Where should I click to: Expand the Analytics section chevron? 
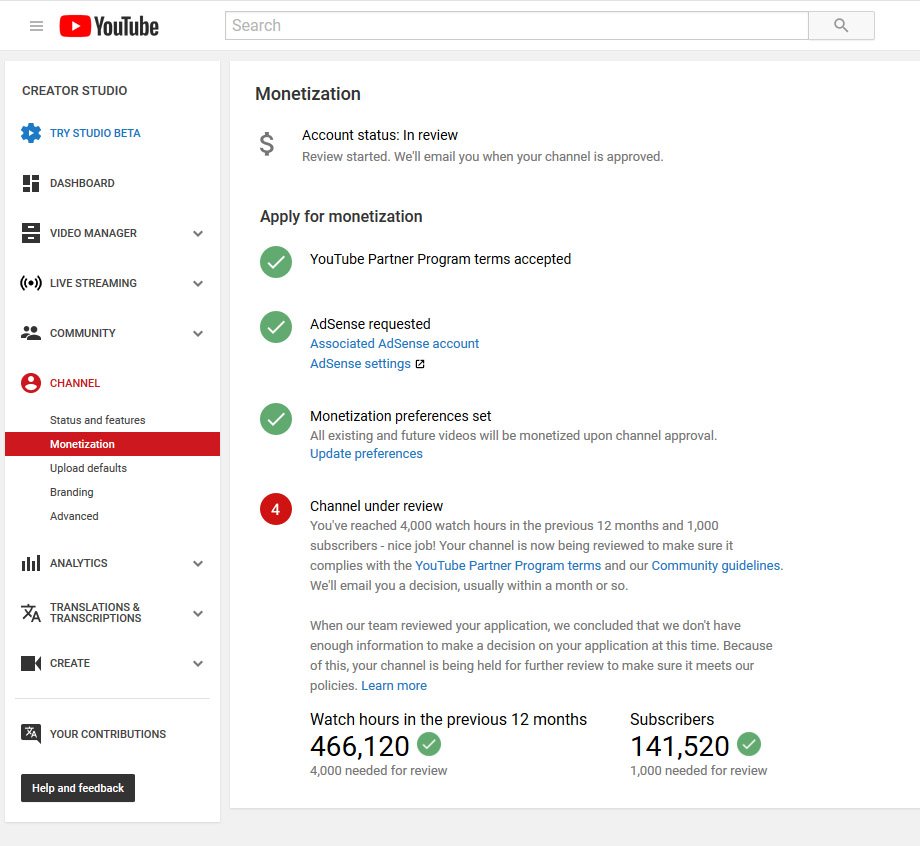coord(198,563)
